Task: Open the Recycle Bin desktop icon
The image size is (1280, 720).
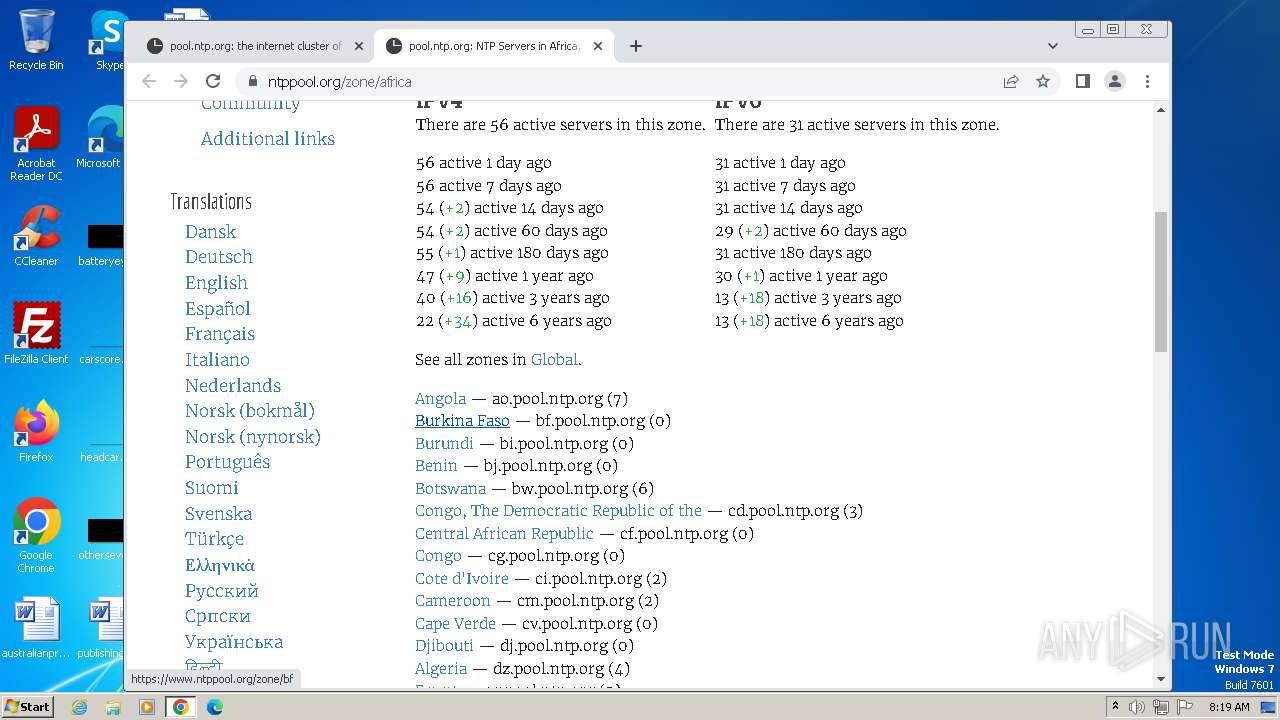Action: pyautogui.click(x=36, y=40)
